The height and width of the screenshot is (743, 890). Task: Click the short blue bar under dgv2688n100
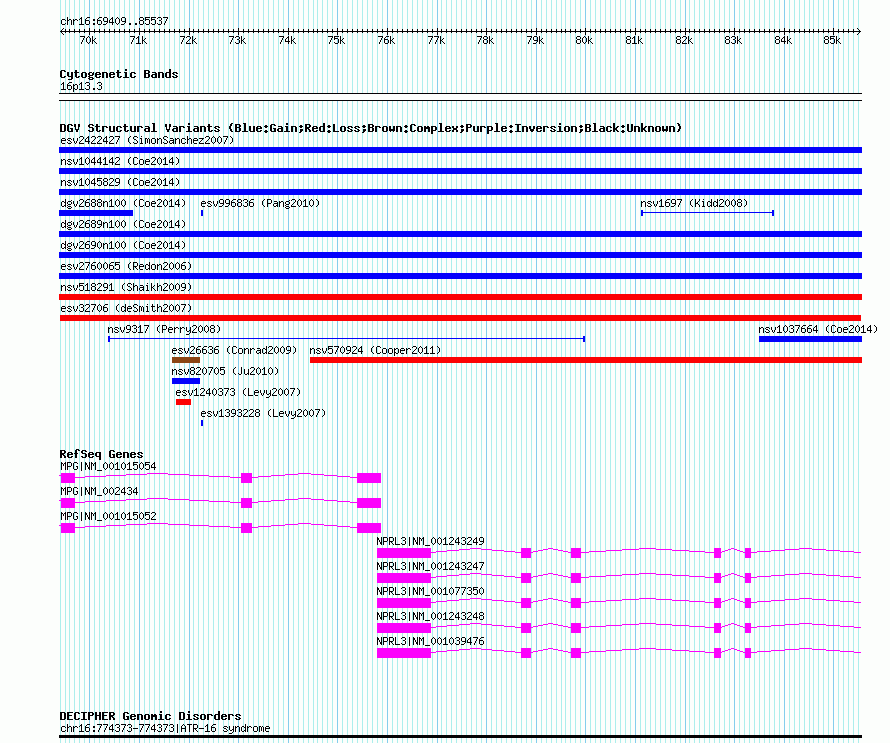pos(96,213)
